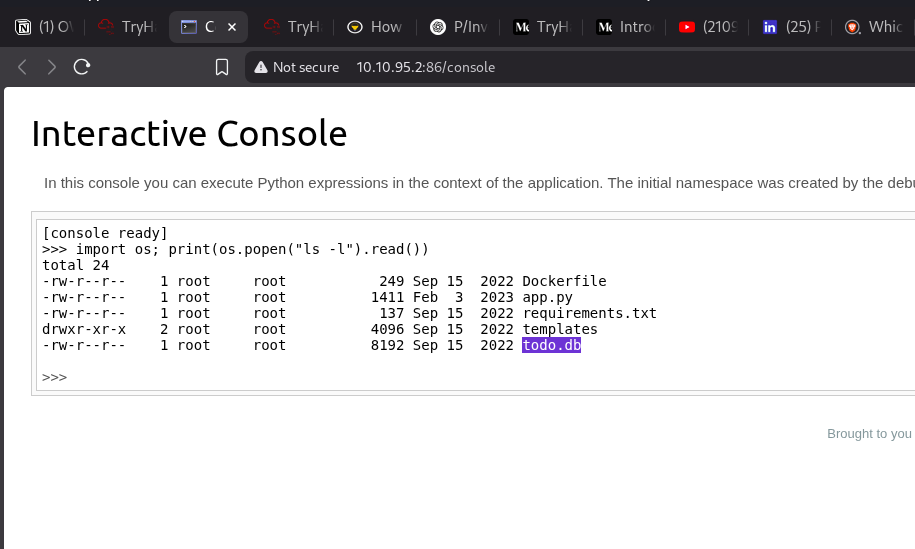The height and width of the screenshot is (549, 915).
Task: Open the 'How' tab
Action: tap(375, 27)
